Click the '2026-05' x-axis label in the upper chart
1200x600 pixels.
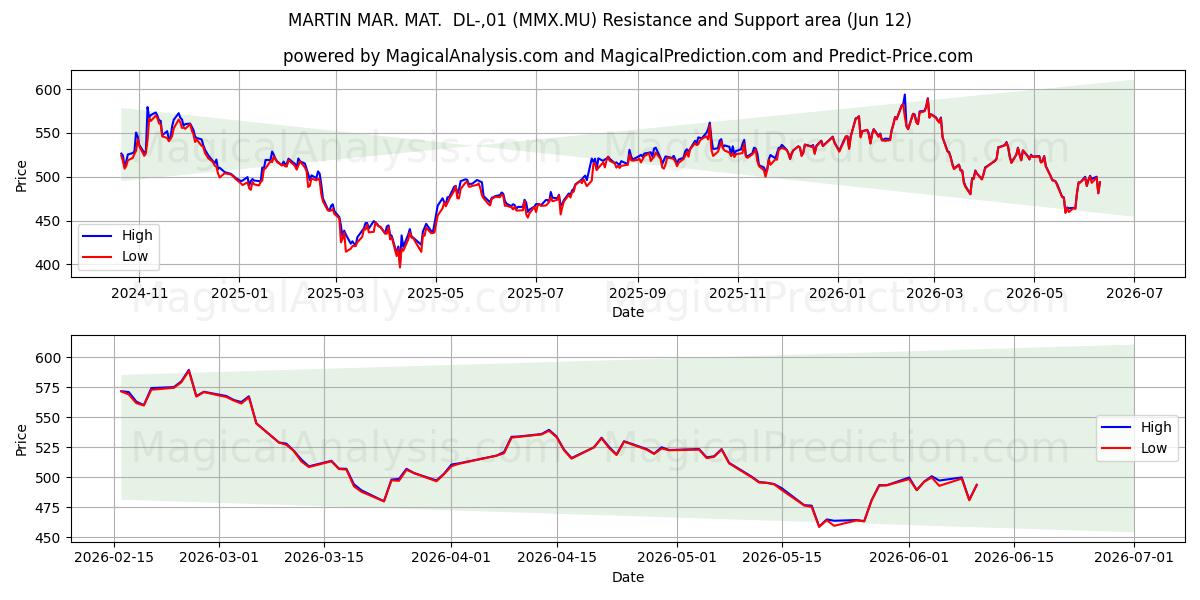coord(1034,293)
